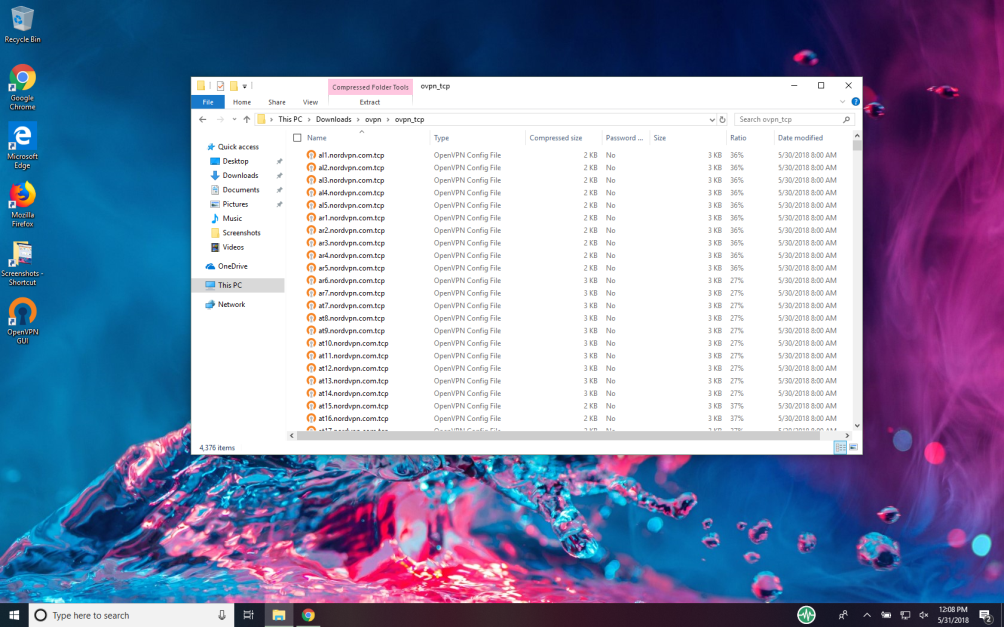Open the Share ribbon tab
This screenshot has height=627, width=1004.
[277, 102]
